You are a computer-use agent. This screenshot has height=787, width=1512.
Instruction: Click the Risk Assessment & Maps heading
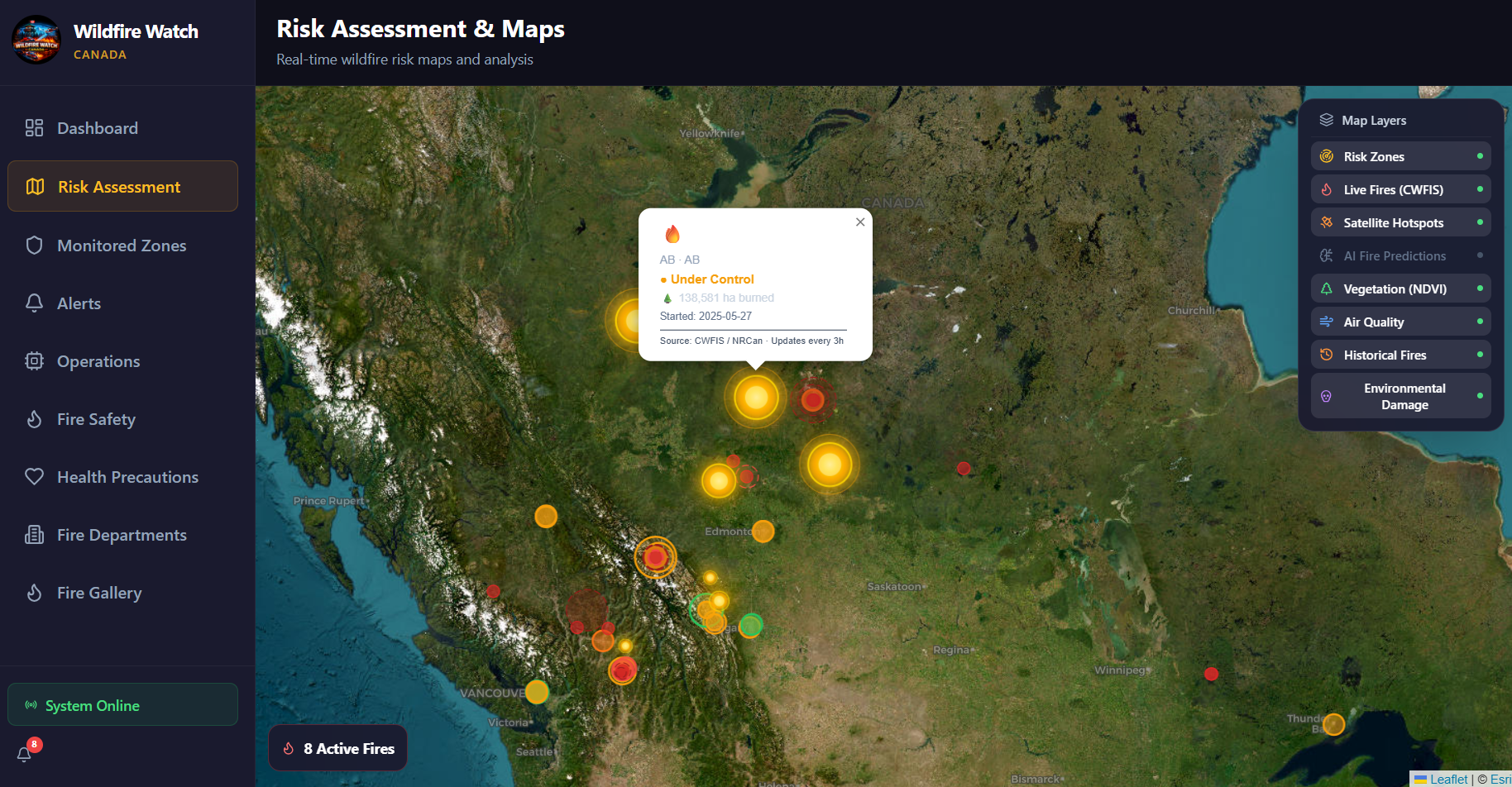pyautogui.click(x=420, y=29)
